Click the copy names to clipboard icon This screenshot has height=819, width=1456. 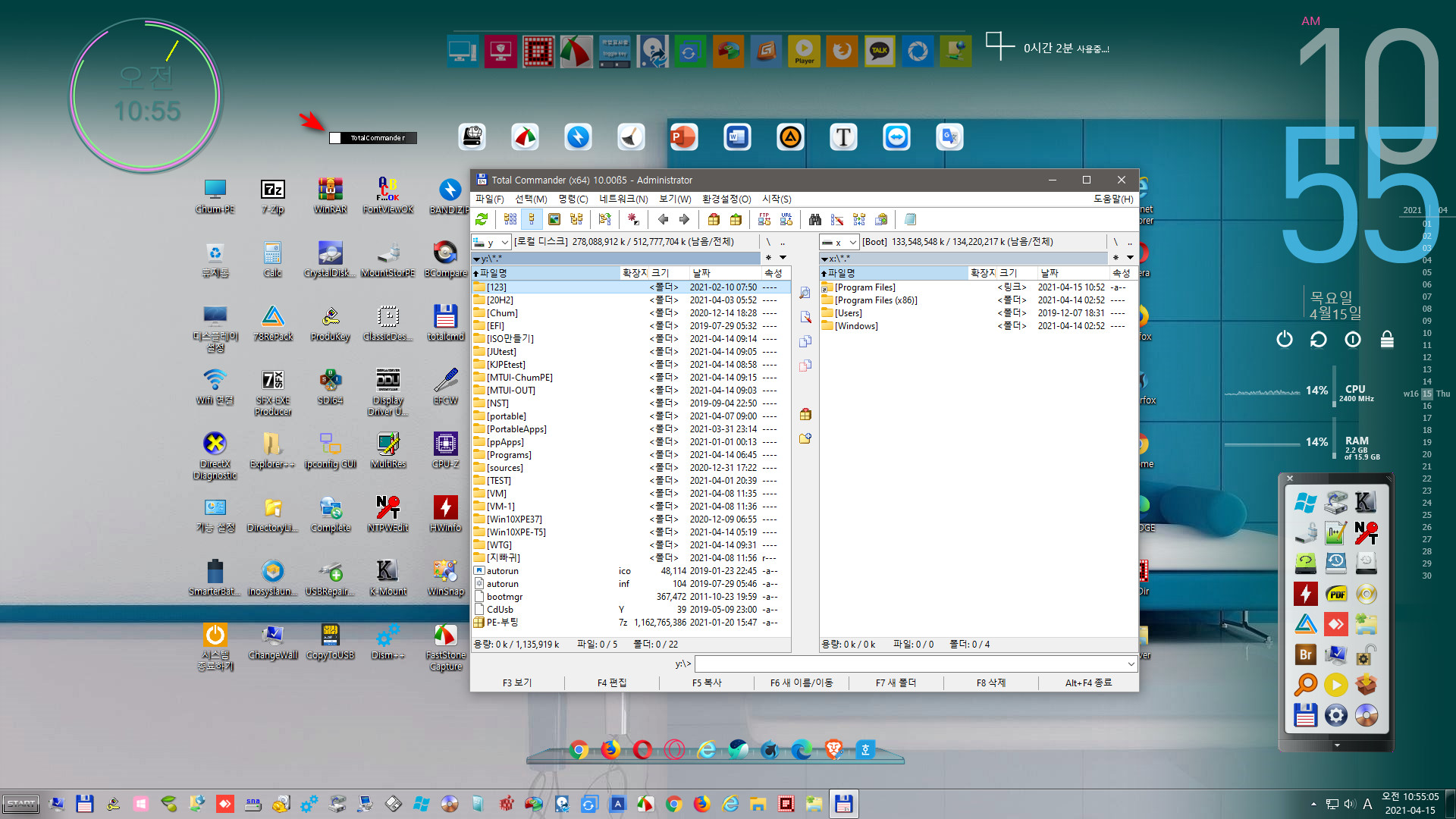[x=881, y=219]
